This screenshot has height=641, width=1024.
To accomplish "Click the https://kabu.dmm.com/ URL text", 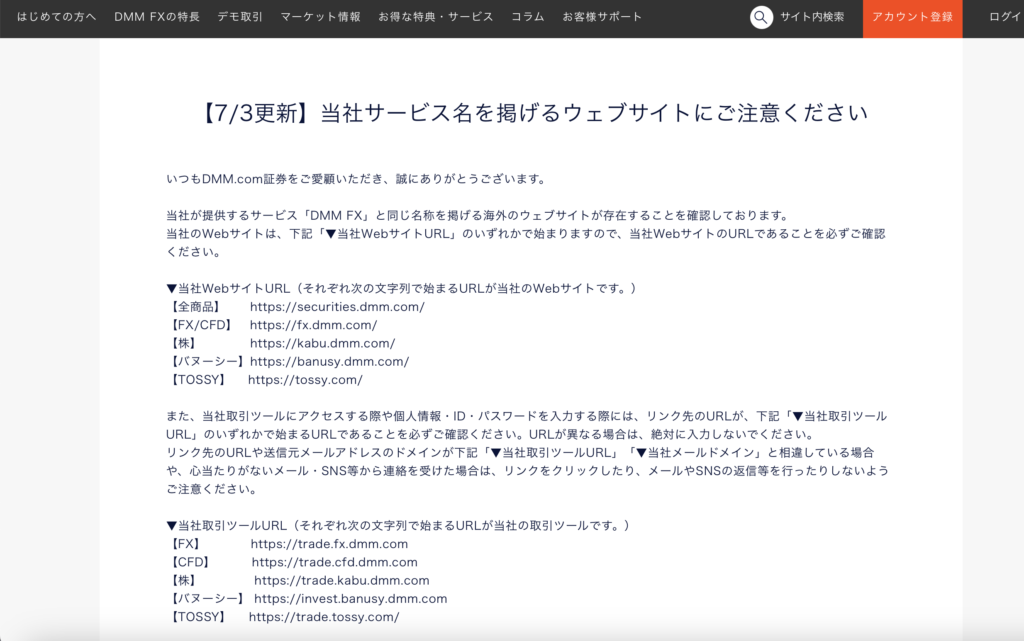I will click(323, 343).
